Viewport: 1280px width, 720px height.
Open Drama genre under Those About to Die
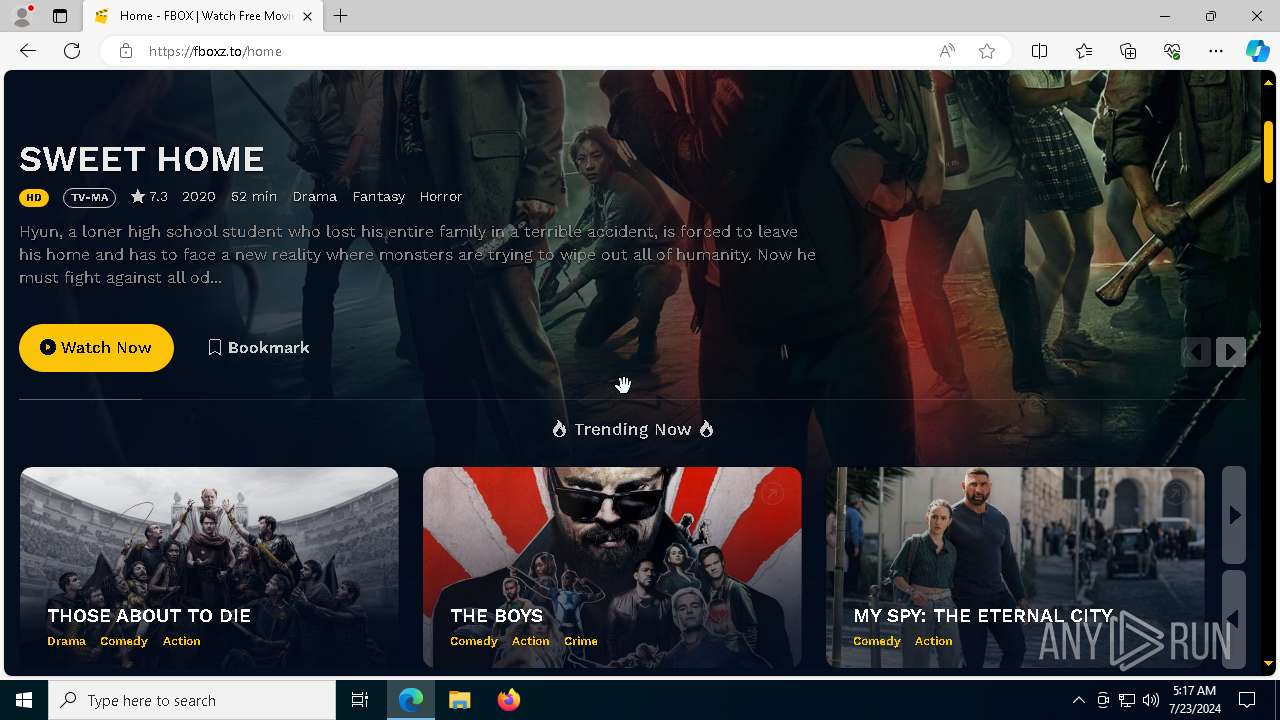[x=67, y=641]
